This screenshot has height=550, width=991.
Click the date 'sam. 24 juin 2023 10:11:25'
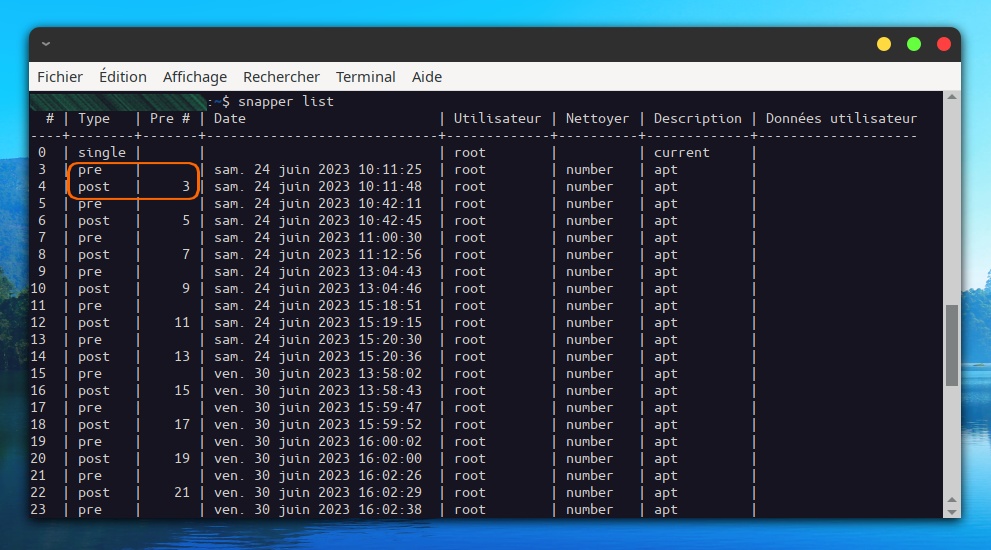pyautogui.click(x=318, y=170)
